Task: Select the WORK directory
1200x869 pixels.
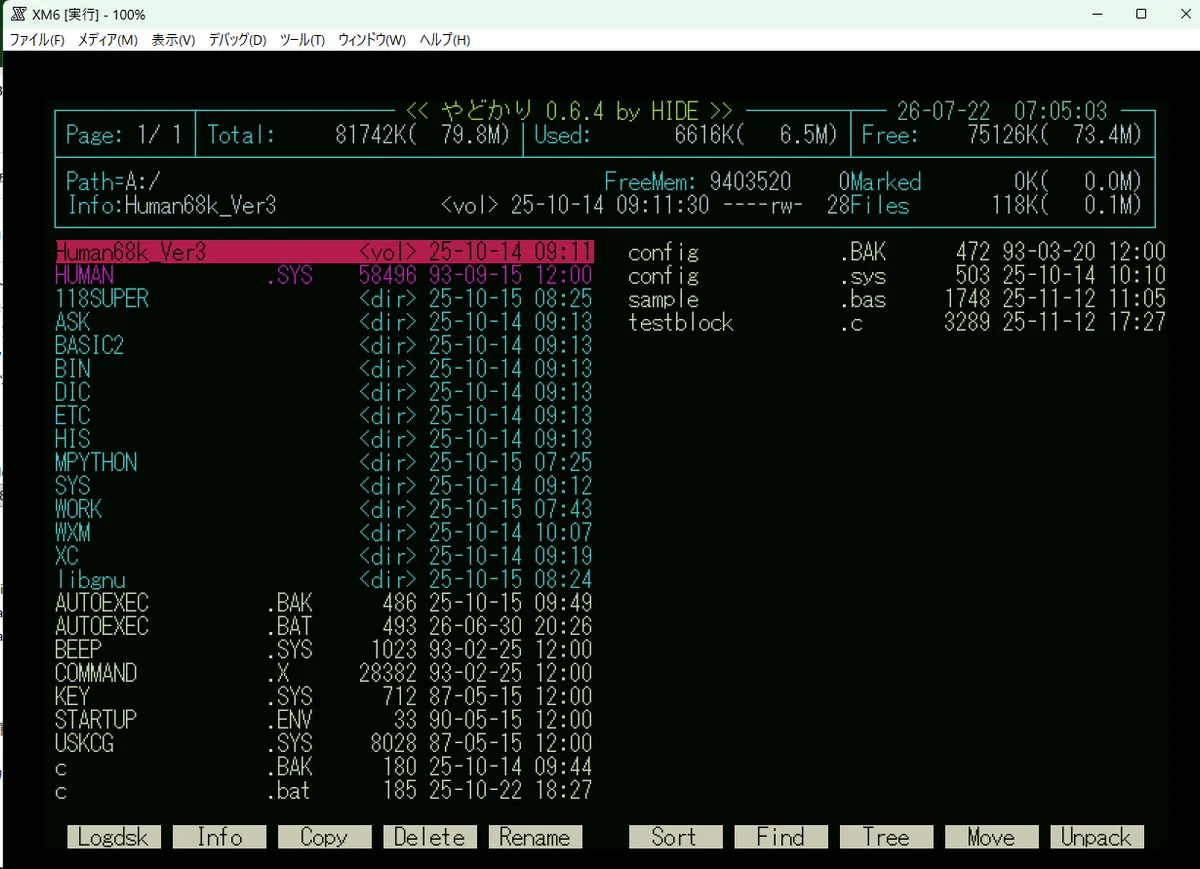Action: (324, 509)
